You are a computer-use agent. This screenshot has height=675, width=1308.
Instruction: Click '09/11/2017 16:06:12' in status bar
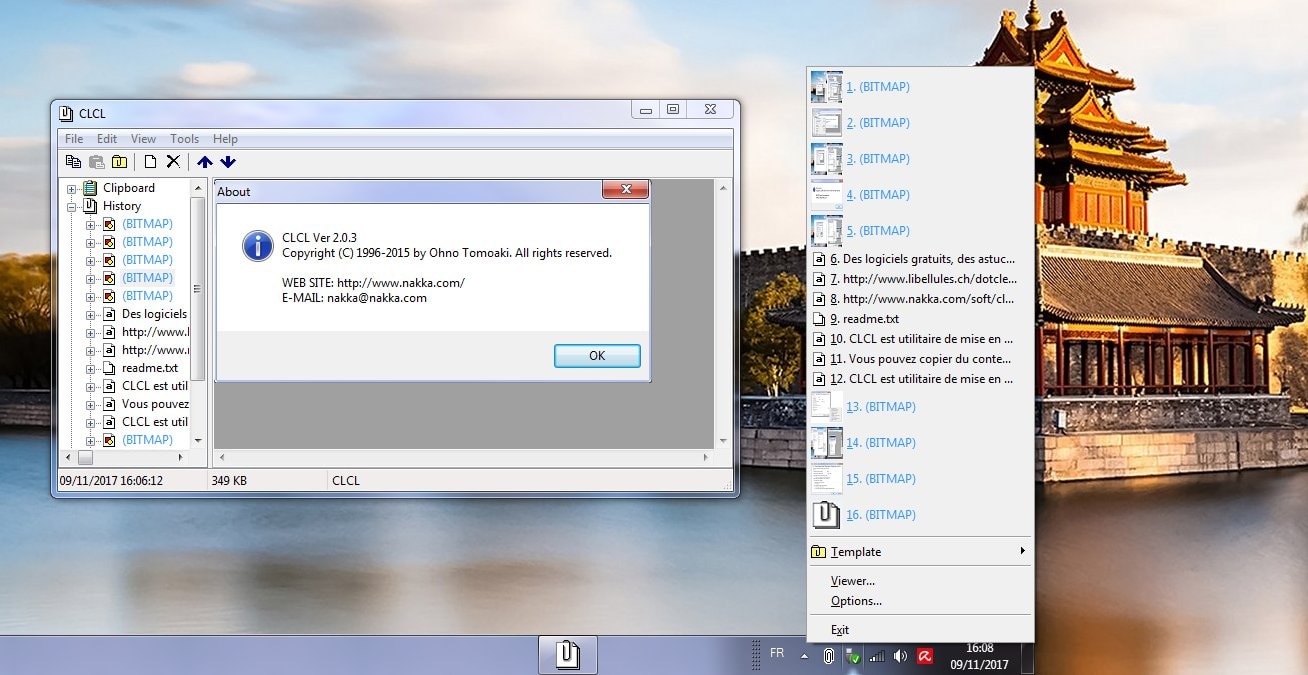(x=111, y=481)
